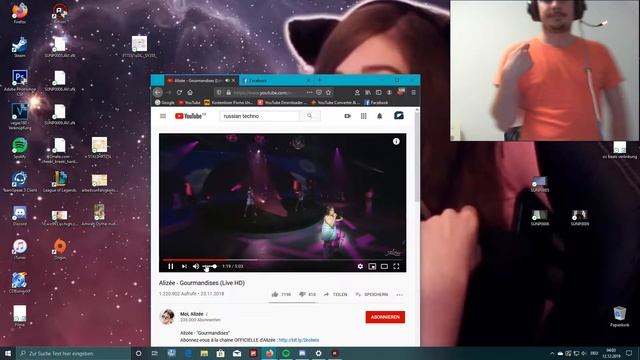Open YouTube Downloader bookmark

pos(282,102)
